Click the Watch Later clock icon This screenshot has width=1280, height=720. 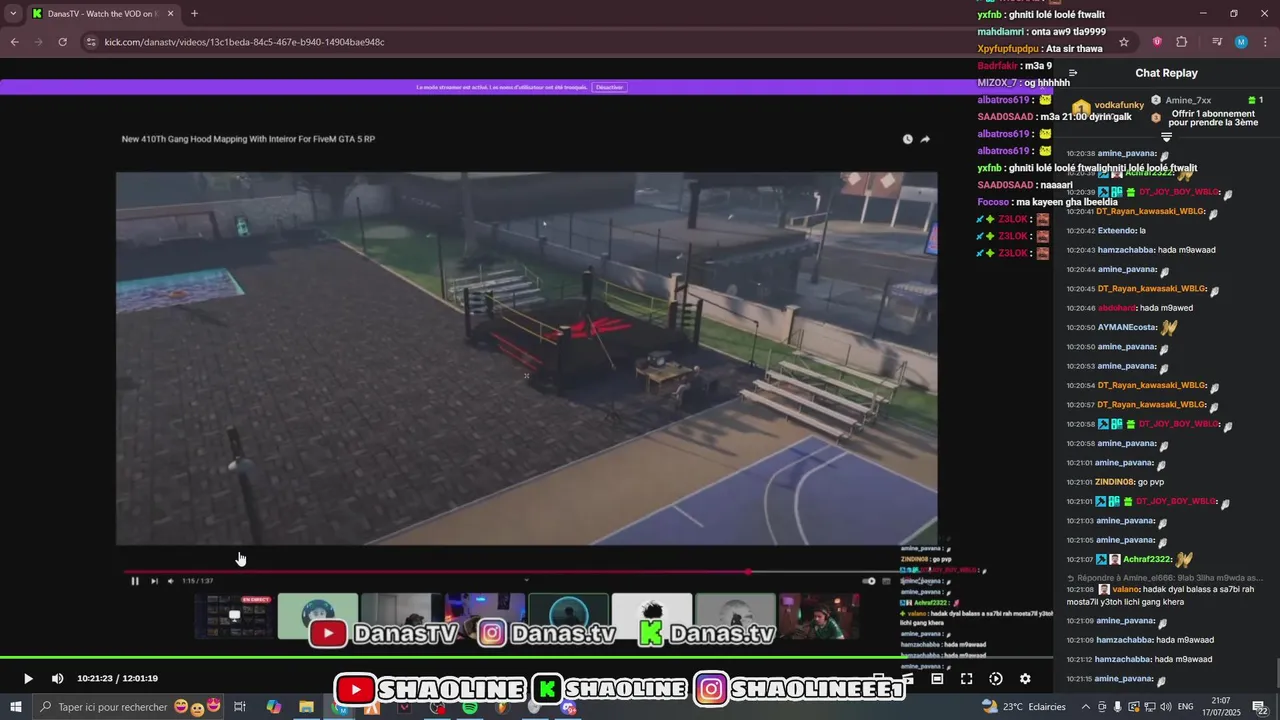coord(907,139)
